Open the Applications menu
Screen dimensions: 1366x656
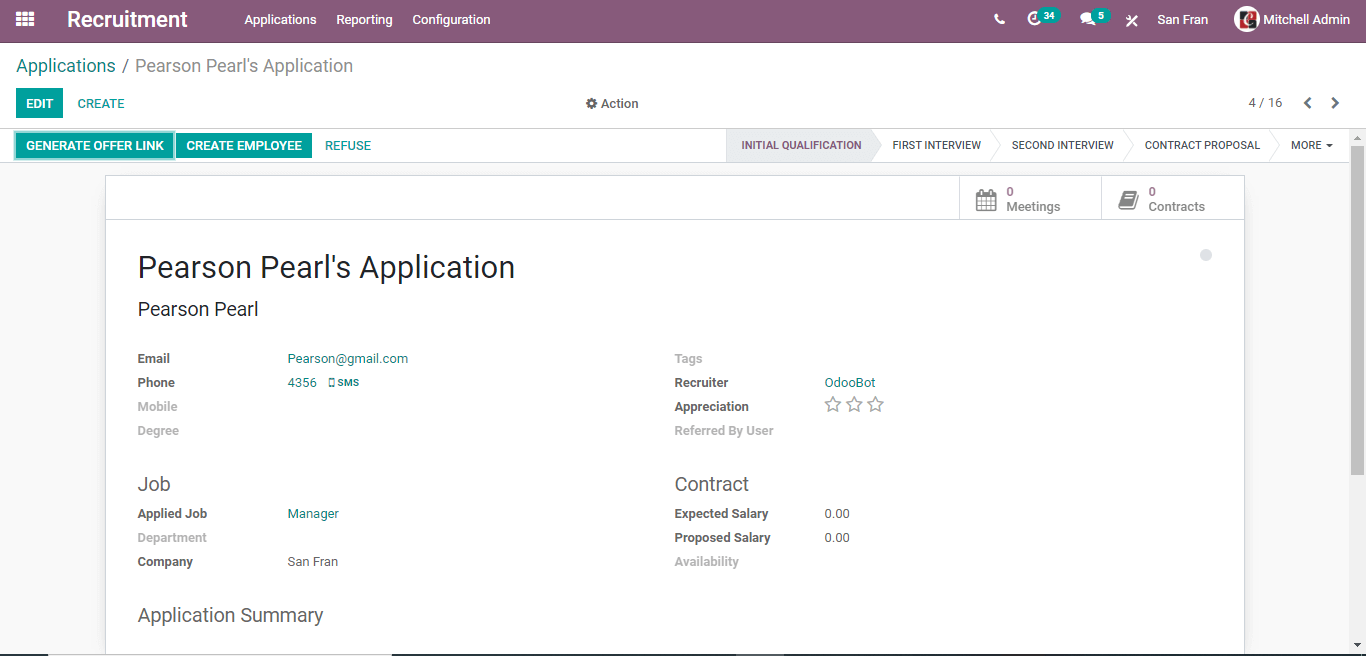pyautogui.click(x=280, y=19)
